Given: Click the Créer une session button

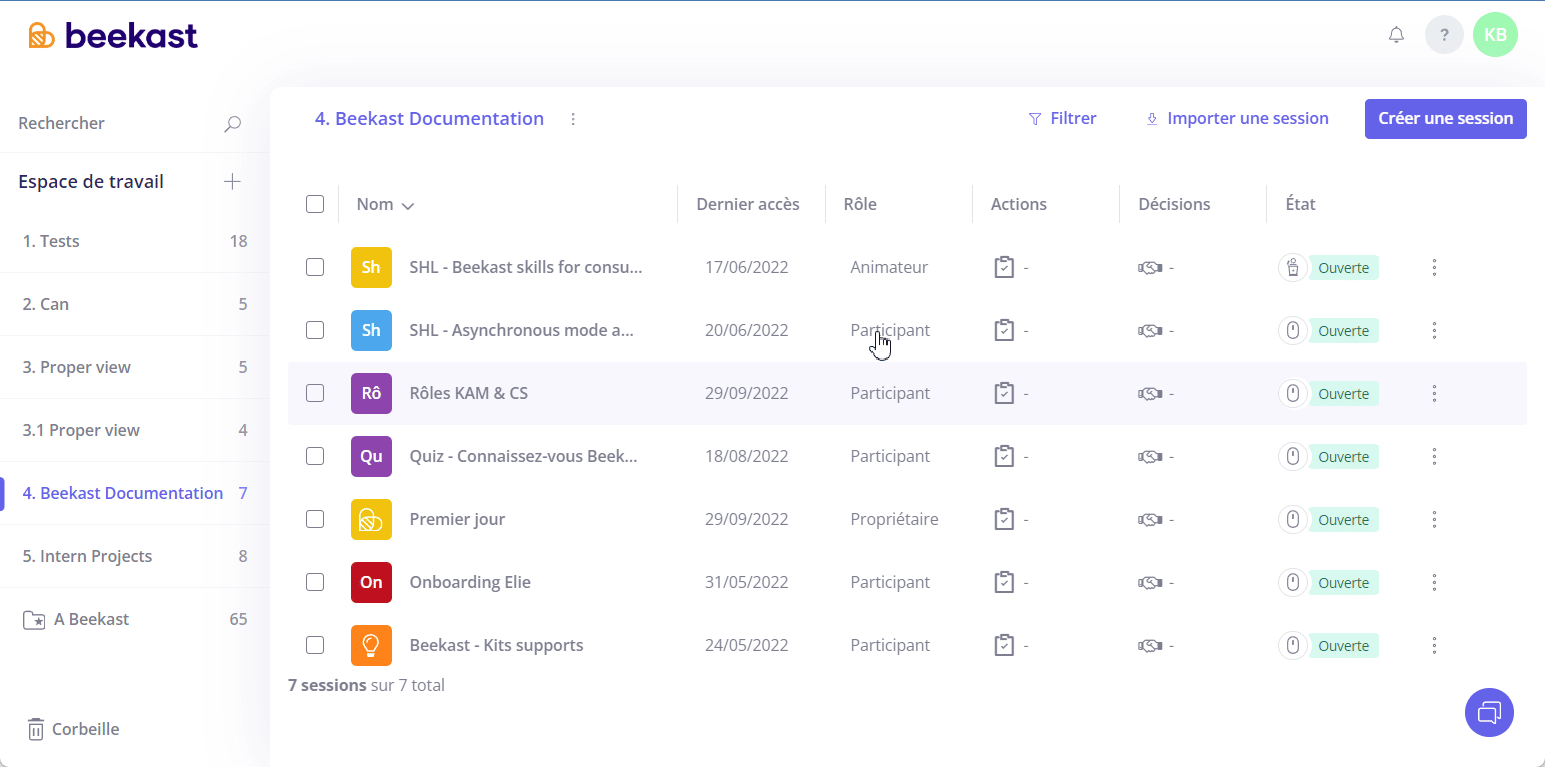Looking at the screenshot, I should pos(1445,119).
